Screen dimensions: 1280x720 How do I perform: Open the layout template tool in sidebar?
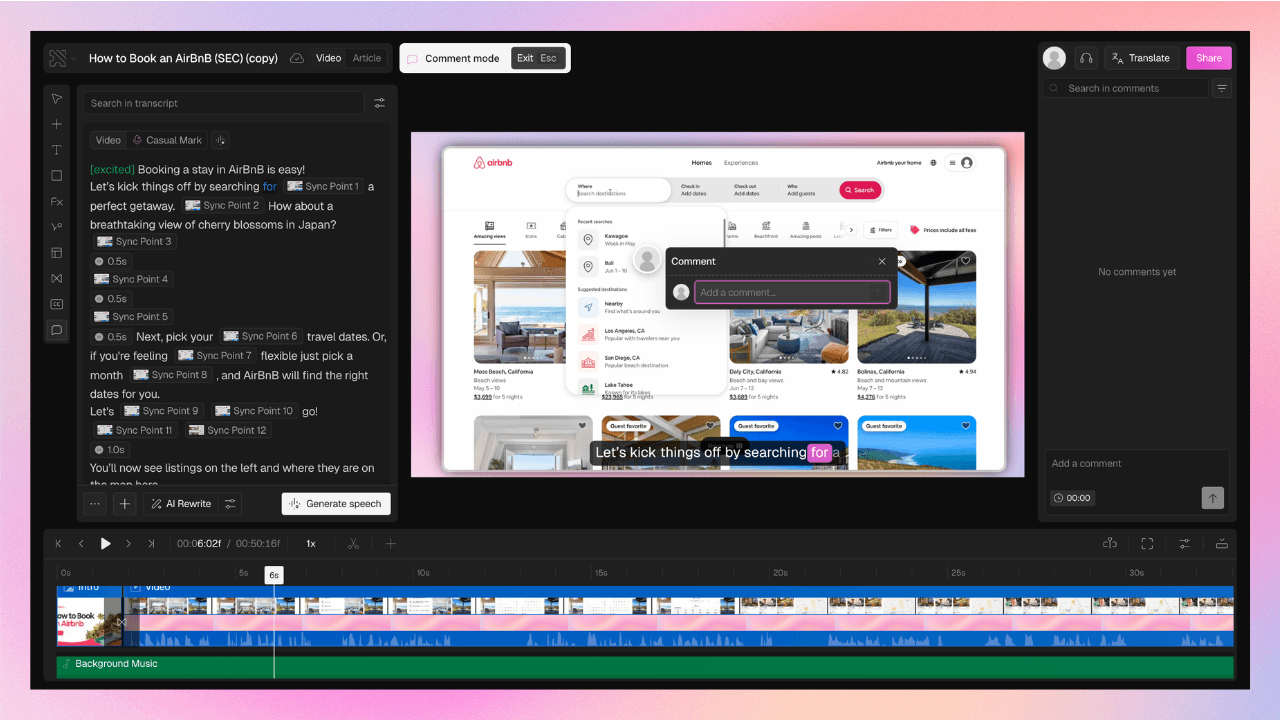tap(57, 253)
